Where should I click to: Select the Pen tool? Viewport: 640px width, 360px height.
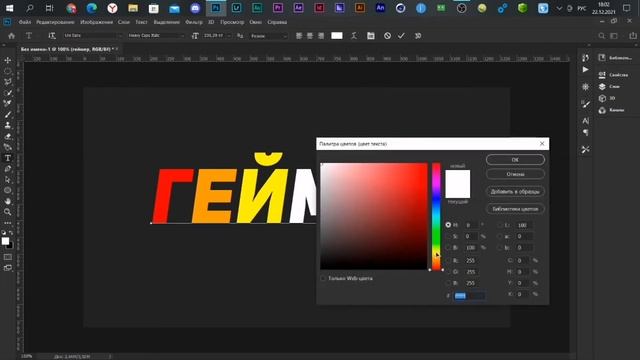(x=7, y=169)
